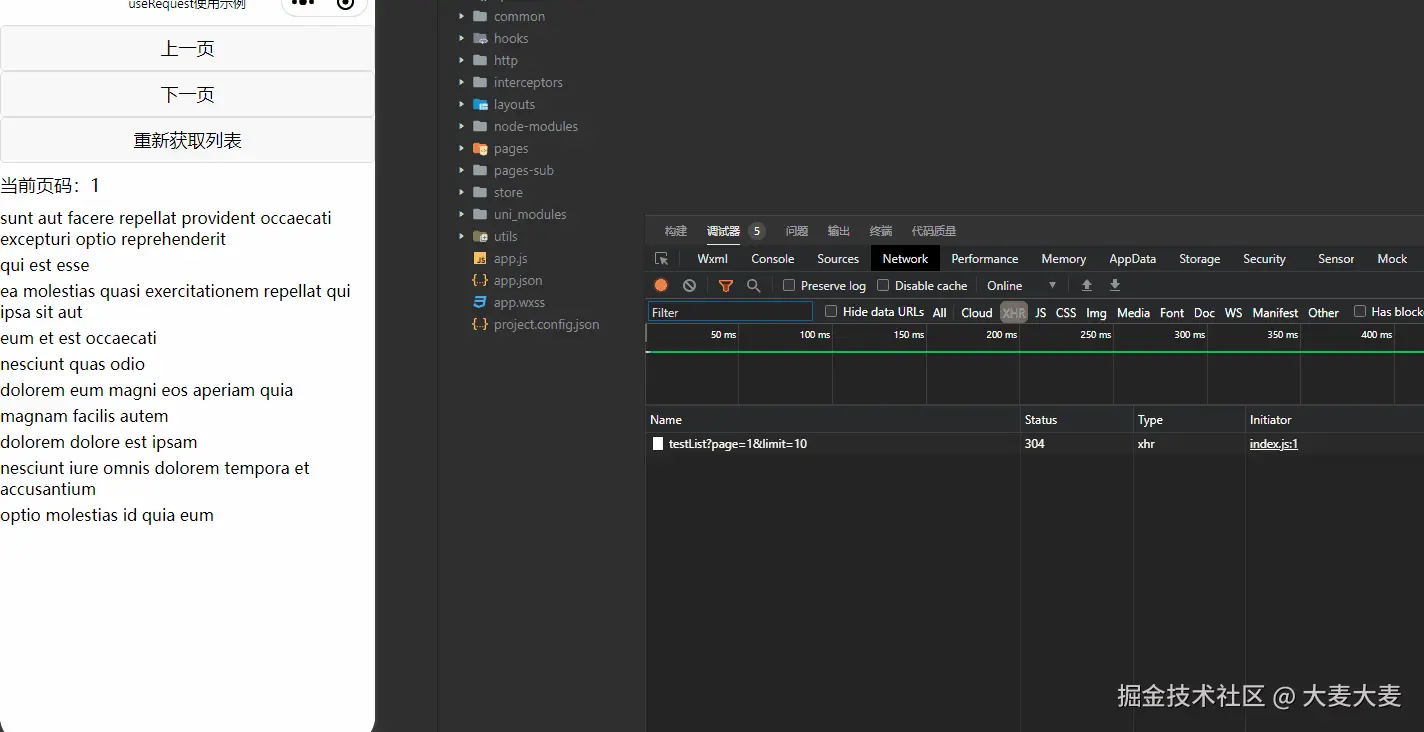Click the 下一页 button
Viewport: 1424px width, 732px height.
tap(187, 94)
